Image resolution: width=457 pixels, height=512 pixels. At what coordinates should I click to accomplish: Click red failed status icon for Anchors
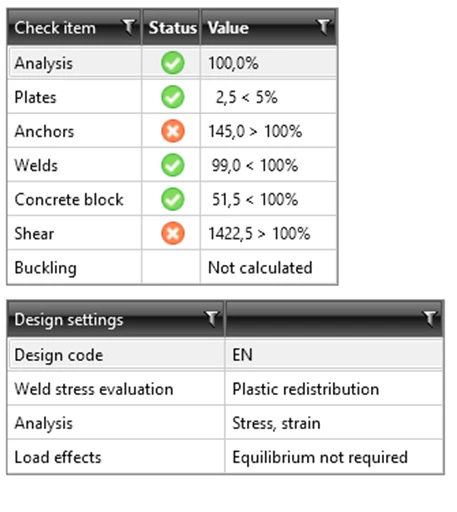pos(173,131)
